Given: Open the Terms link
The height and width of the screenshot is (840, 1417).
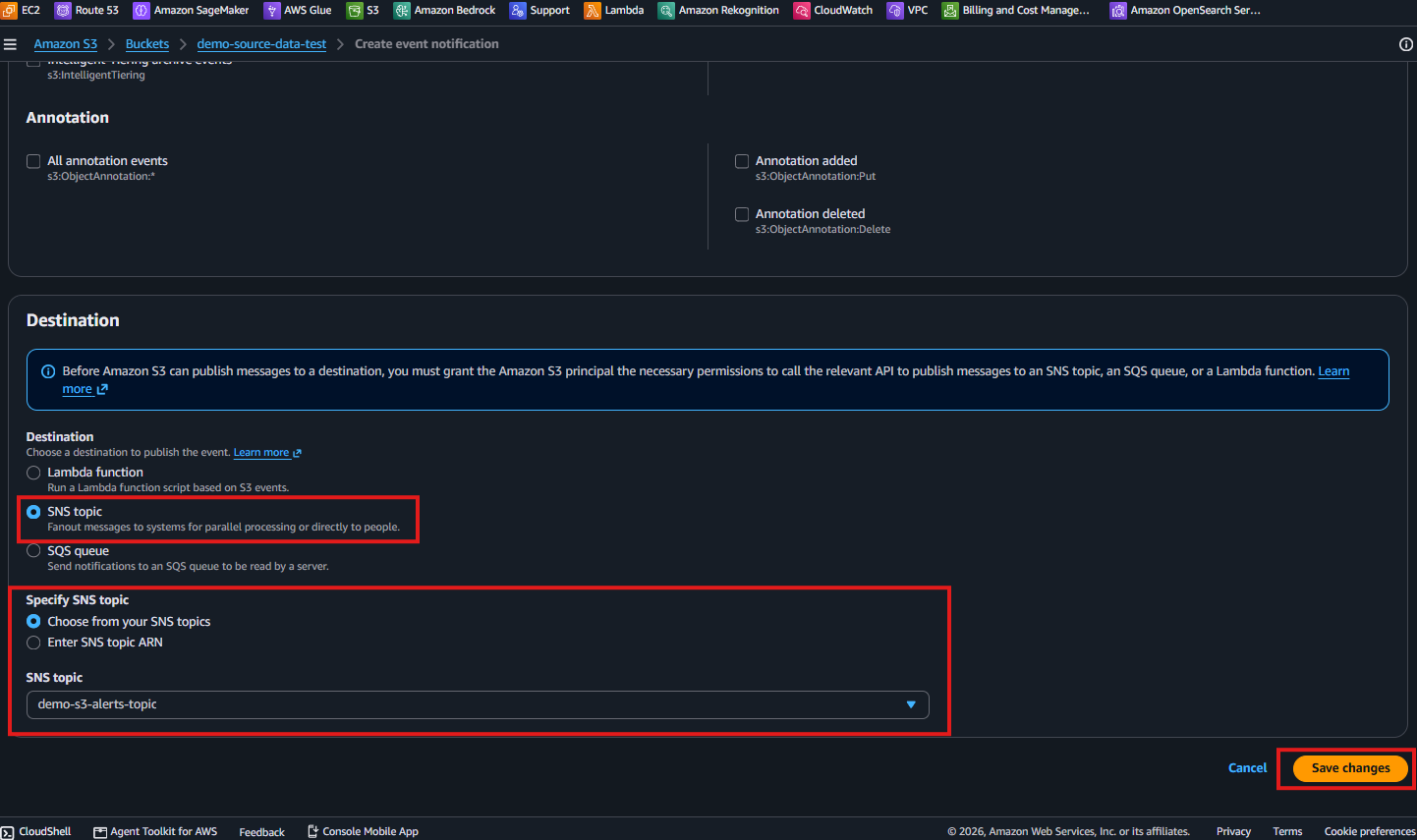Looking at the screenshot, I should pos(1287,831).
